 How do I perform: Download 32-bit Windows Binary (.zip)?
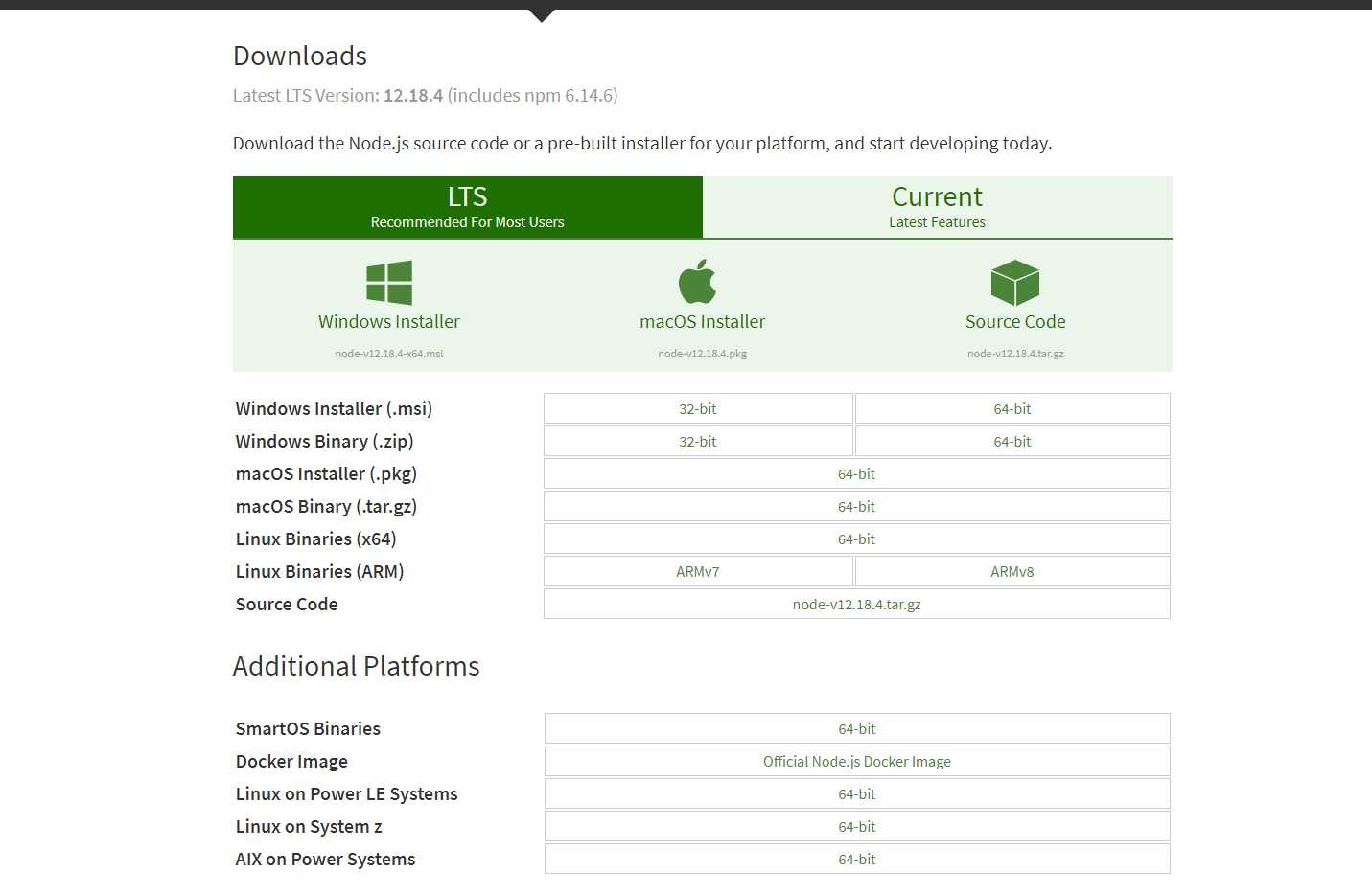(698, 441)
